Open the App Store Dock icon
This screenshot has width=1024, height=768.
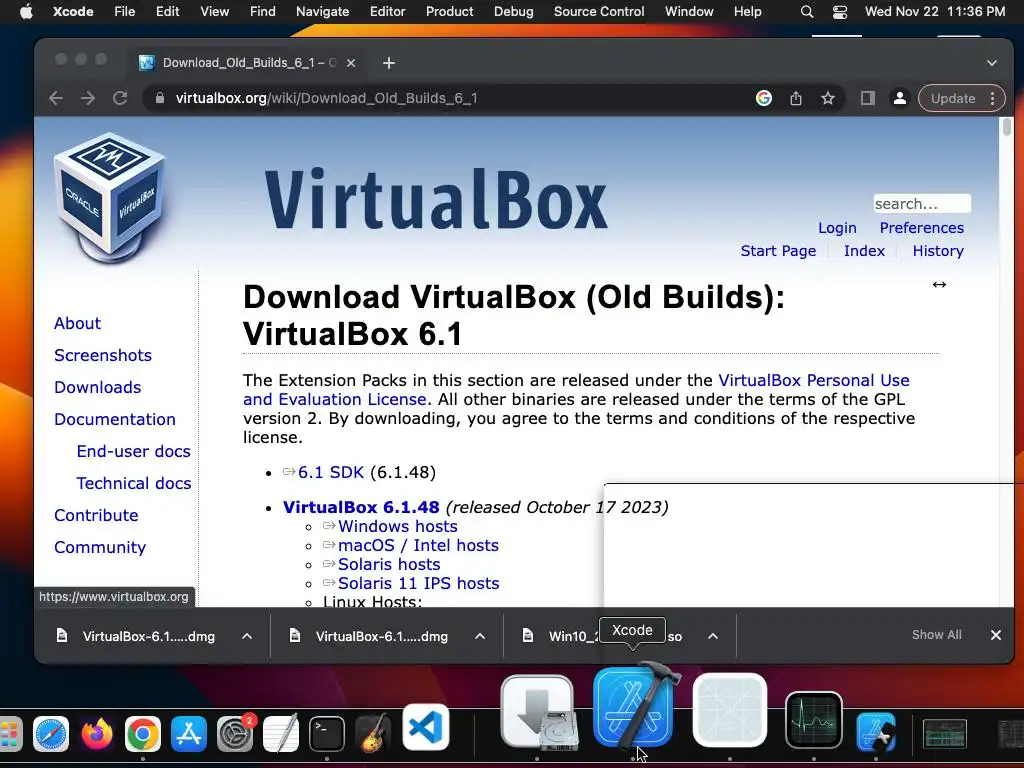point(189,733)
